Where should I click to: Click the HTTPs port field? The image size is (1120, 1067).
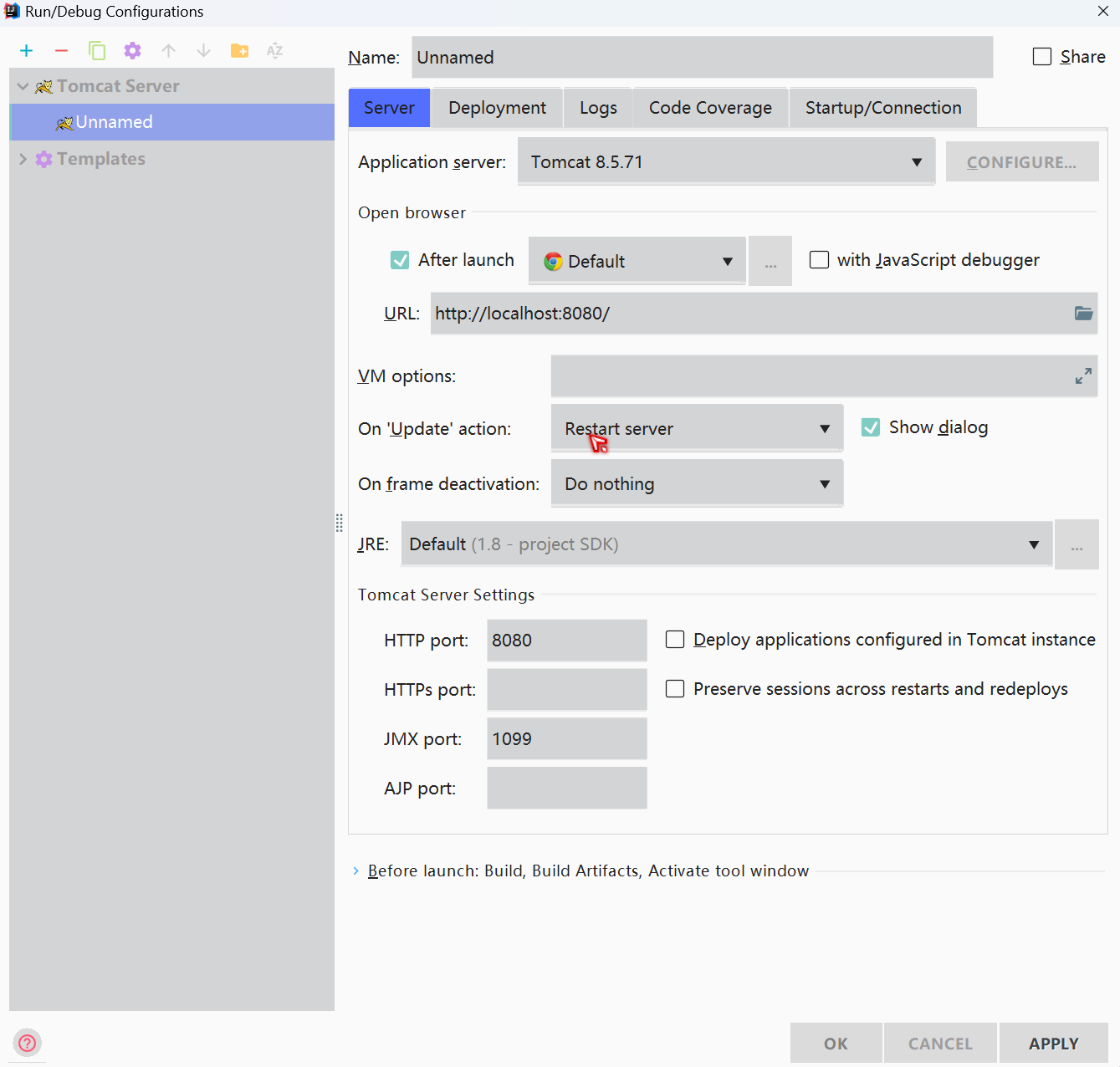point(567,690)
